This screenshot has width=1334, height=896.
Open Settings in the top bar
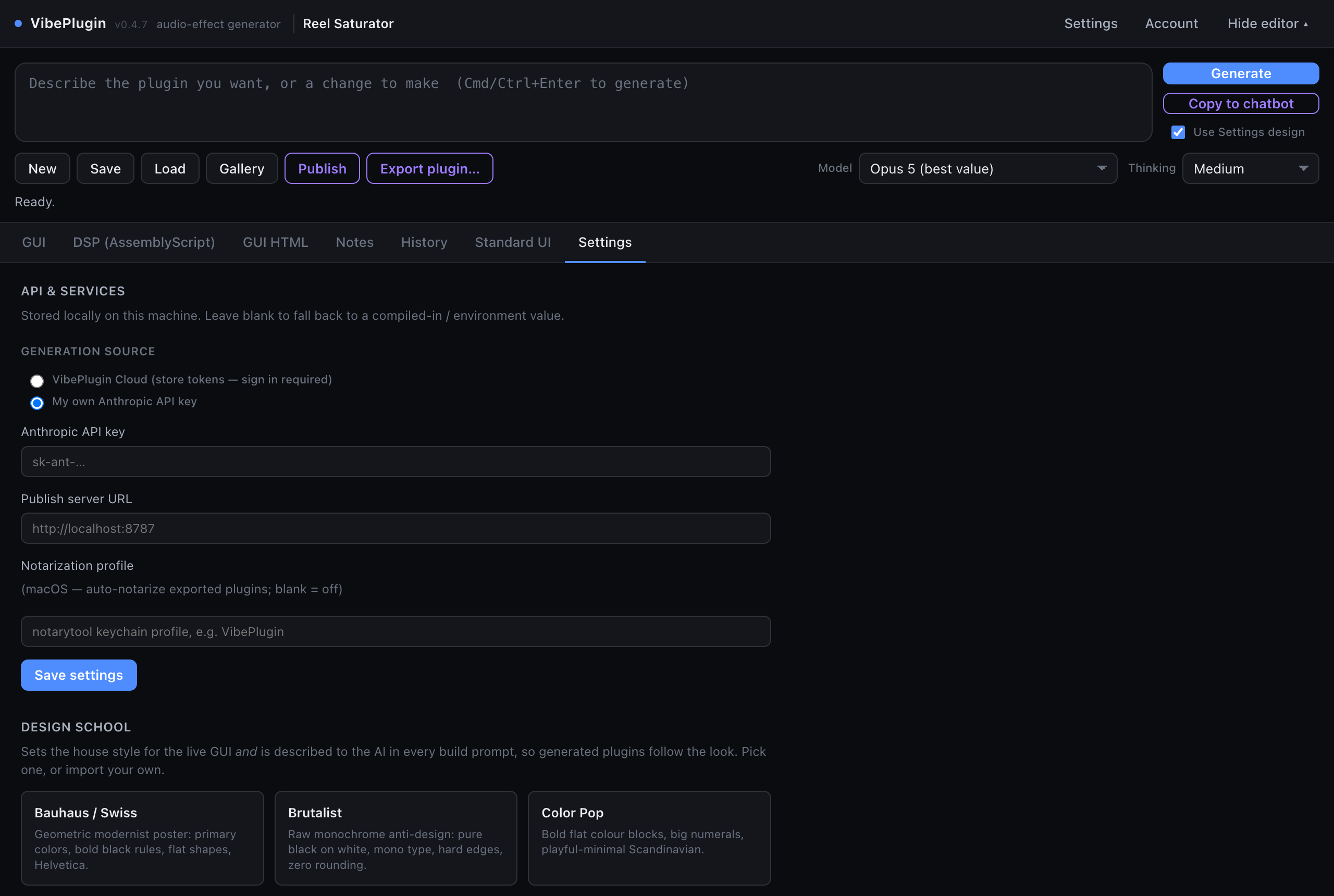[x=1091, y=23]
